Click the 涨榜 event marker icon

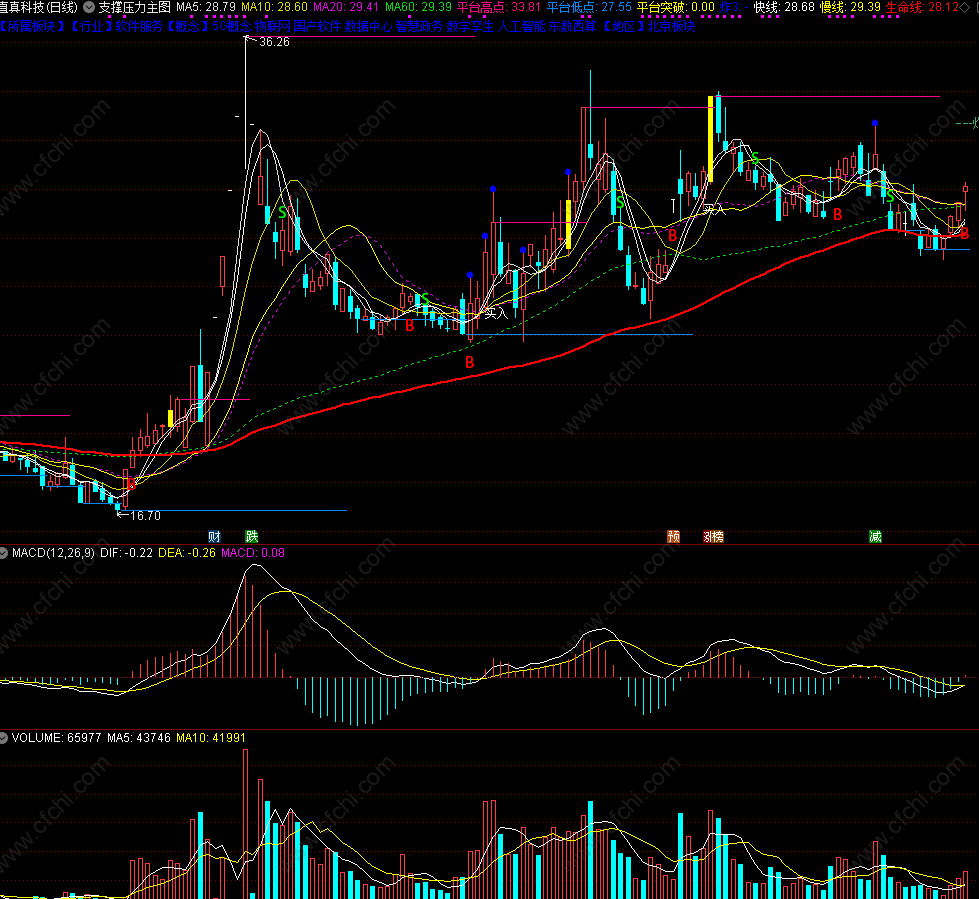[x=714, y=536]
